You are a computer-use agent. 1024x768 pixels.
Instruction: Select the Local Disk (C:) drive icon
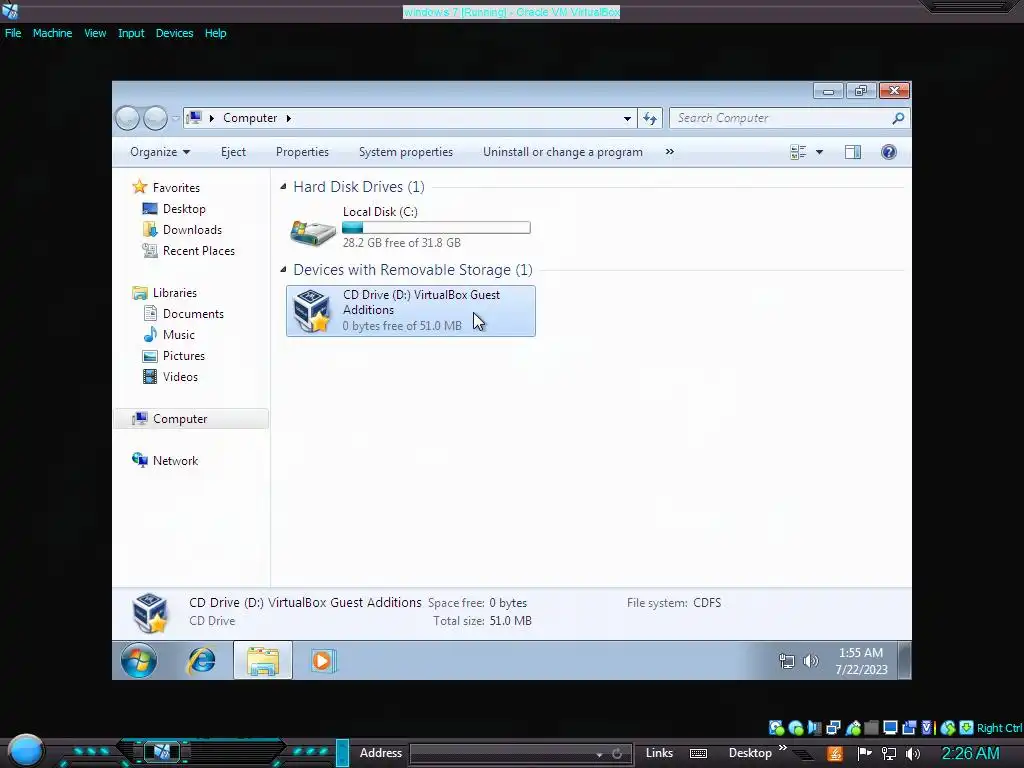[x=313, y=232]
